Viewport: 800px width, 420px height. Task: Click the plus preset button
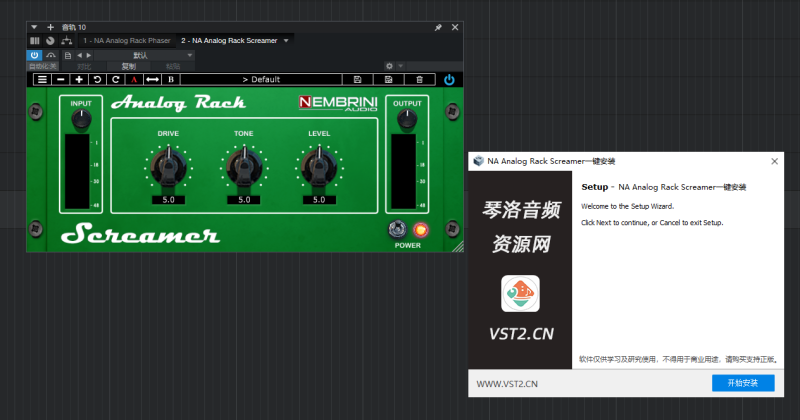click(79, 80)
